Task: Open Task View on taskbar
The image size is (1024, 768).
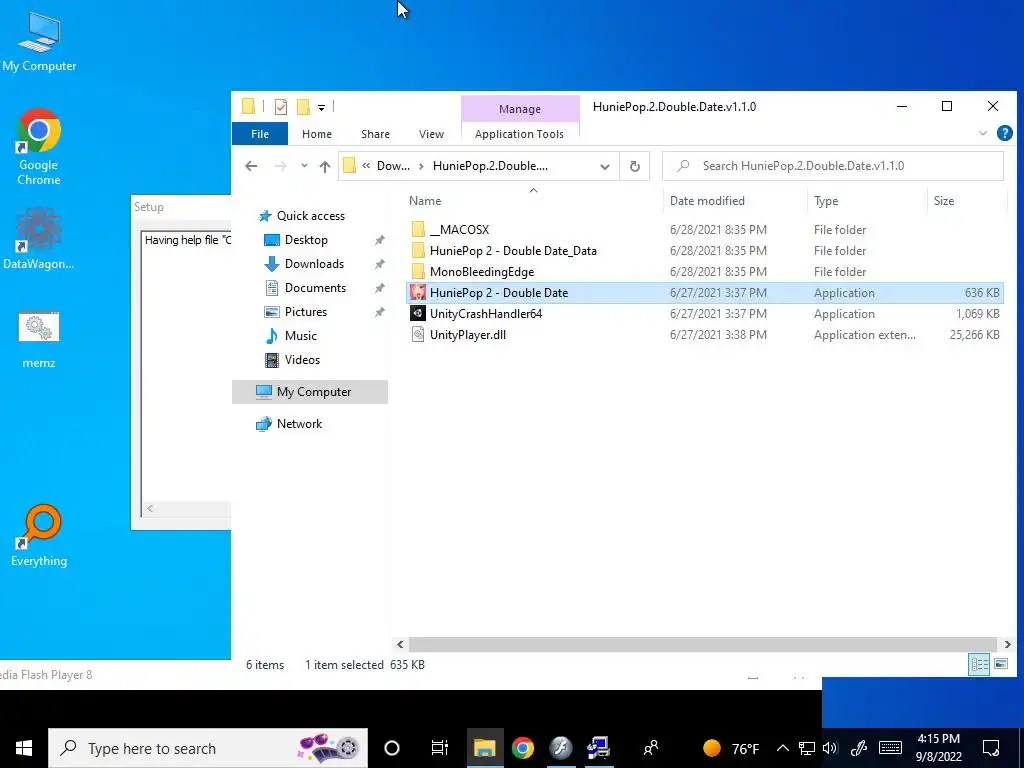Action: tap(440, 748)
